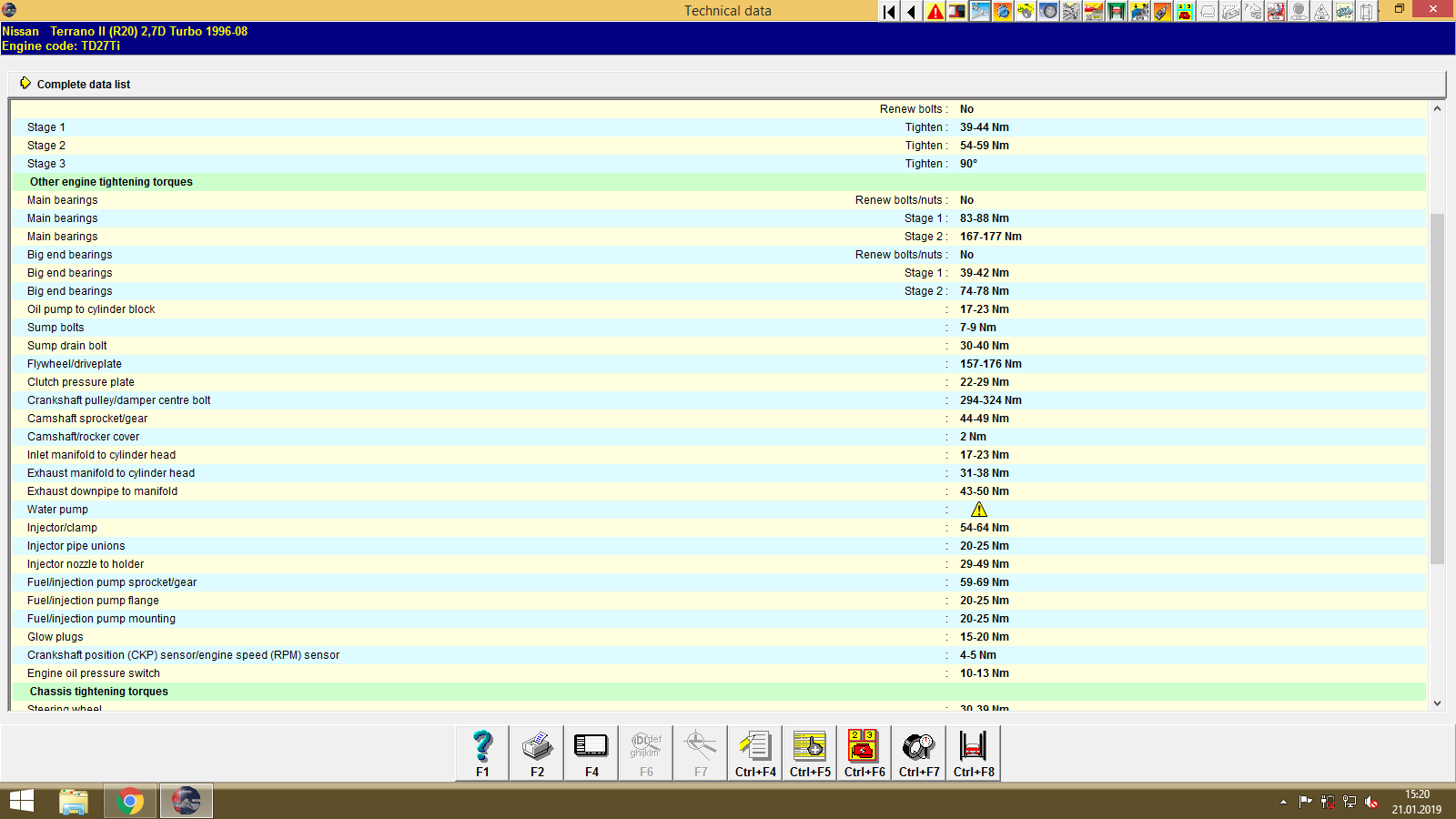Select the Ctrl+F5 data selection icon
The height and width of the screenshot is (819, 1456).
point(809,752)
